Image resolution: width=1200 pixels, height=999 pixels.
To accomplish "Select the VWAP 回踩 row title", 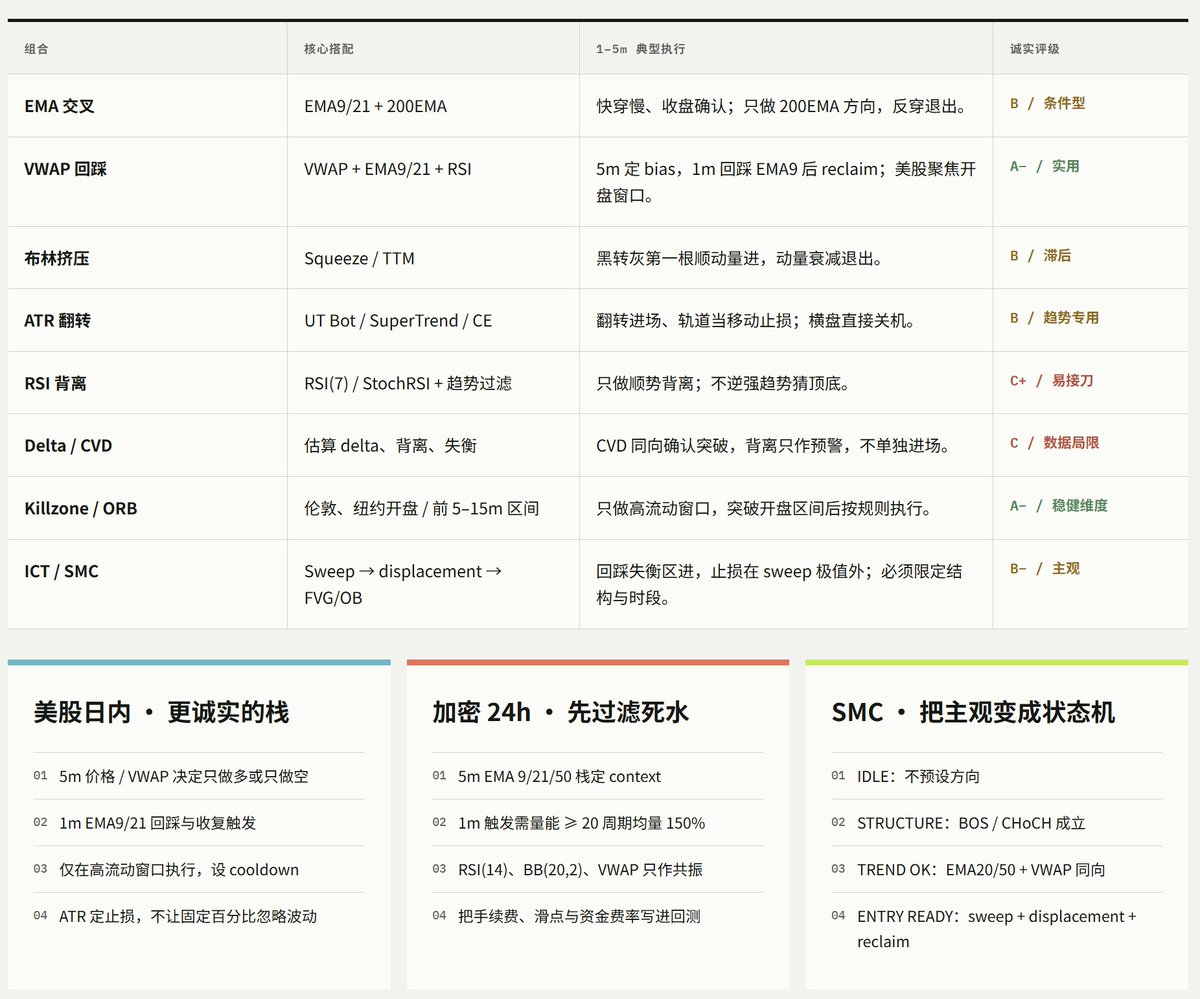I will [x=65, y=169].
